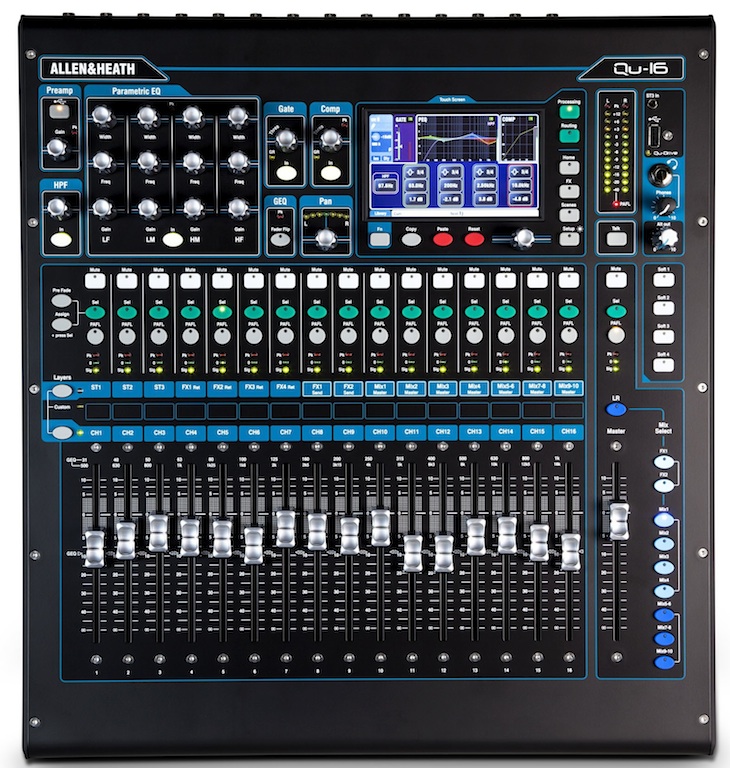Select channel CH2 with its Sel key
Image resolution: width=730 pixels, height=768 pixels.
tap(127, 312)
